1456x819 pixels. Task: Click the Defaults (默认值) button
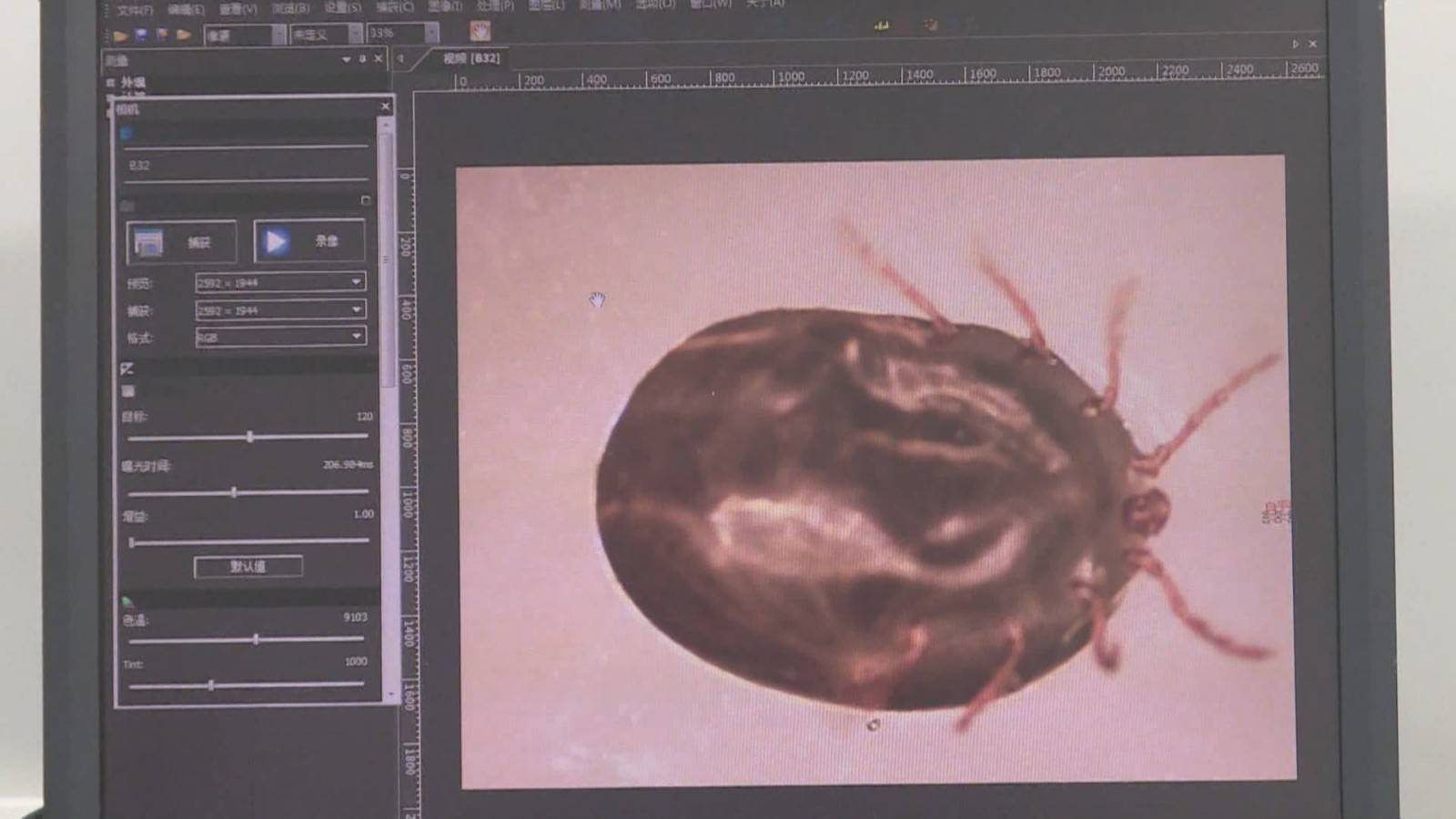(x=248, y=567)
